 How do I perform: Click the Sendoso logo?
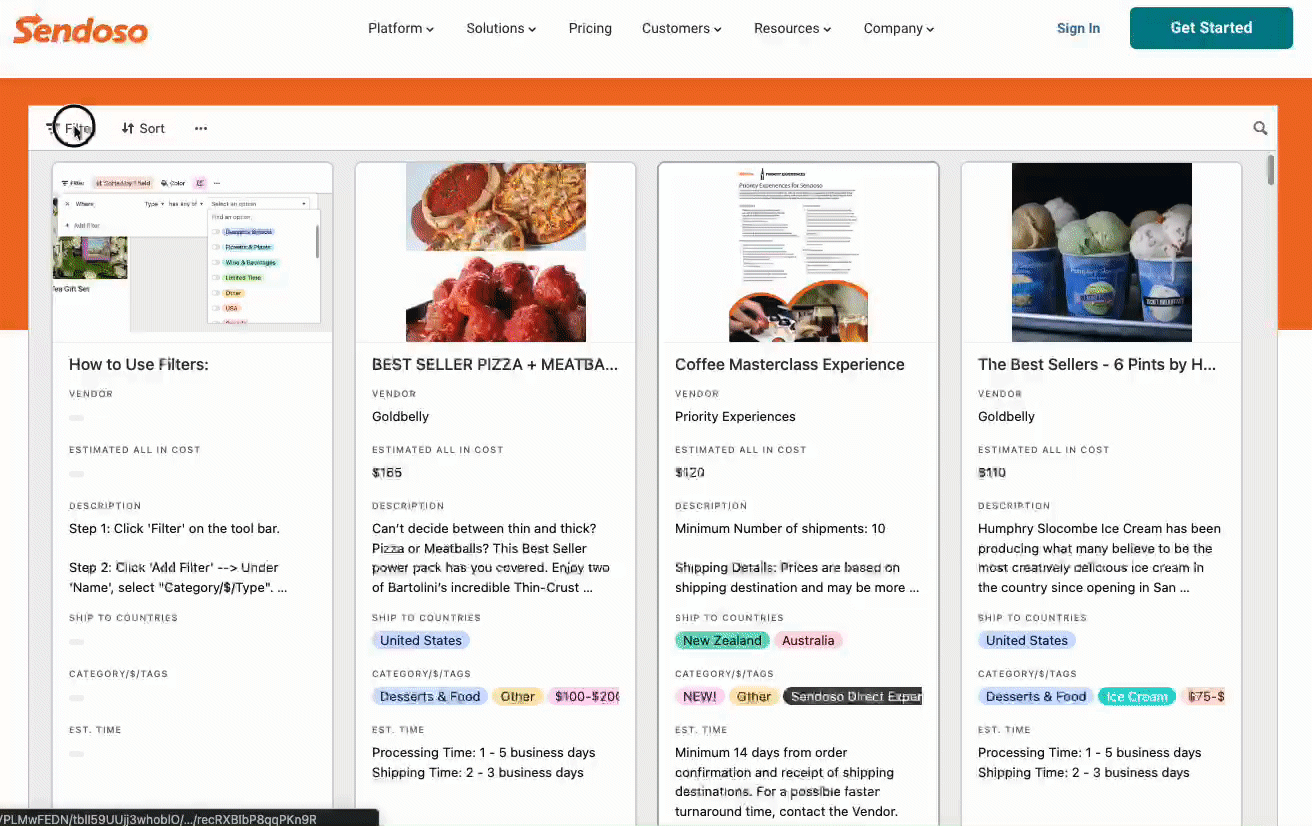(x=80, y=29)
